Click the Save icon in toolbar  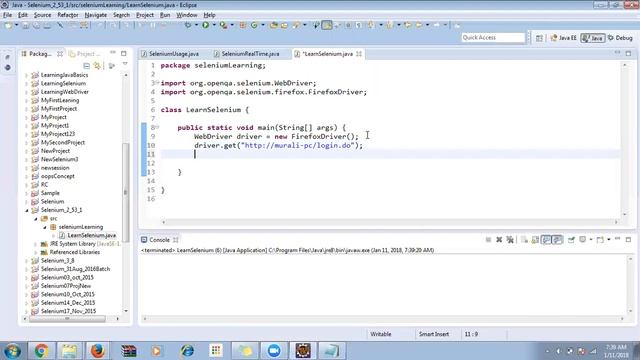pos(26,25)
